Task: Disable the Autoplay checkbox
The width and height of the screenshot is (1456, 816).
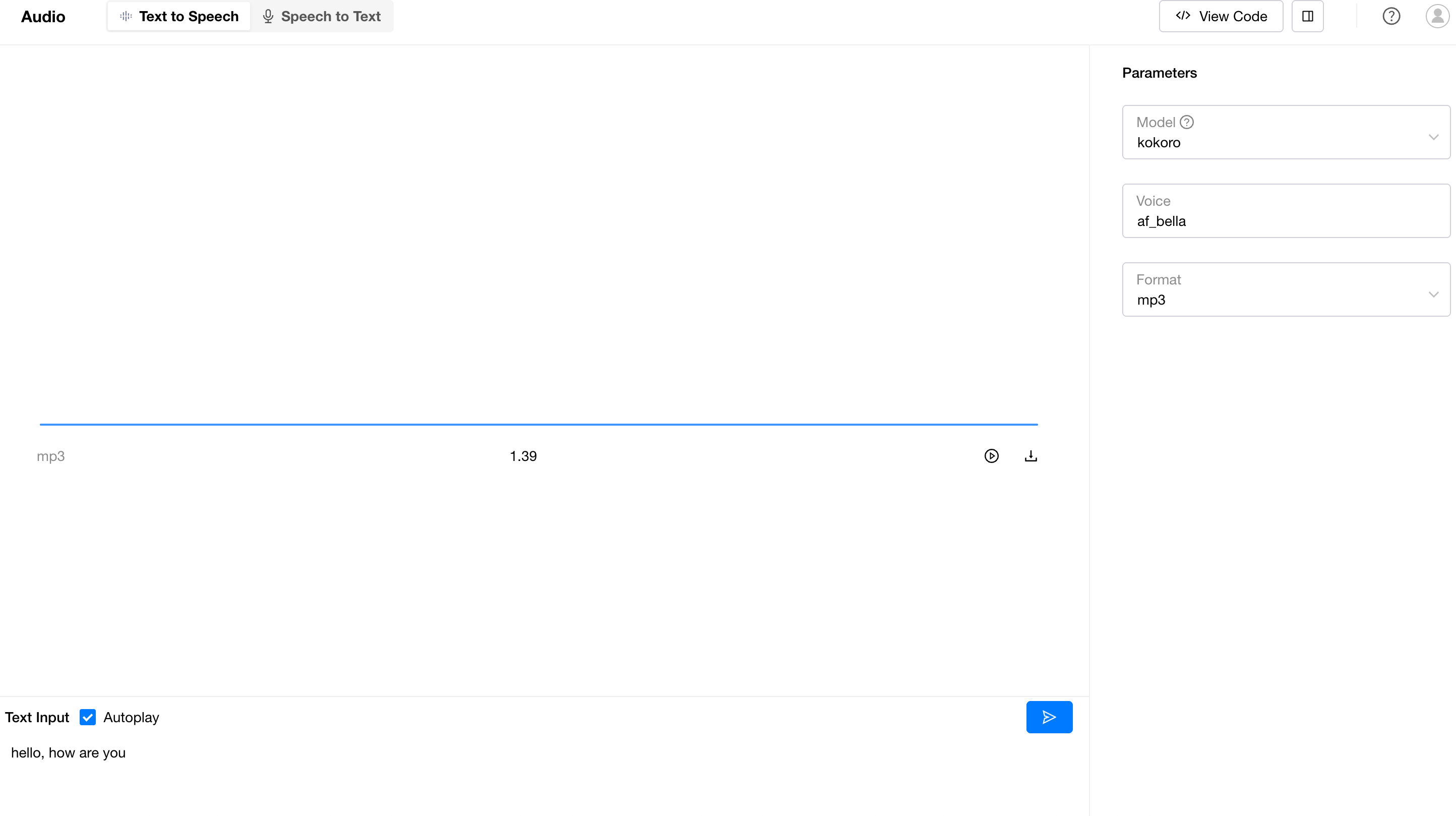Action: coord(88,717)
